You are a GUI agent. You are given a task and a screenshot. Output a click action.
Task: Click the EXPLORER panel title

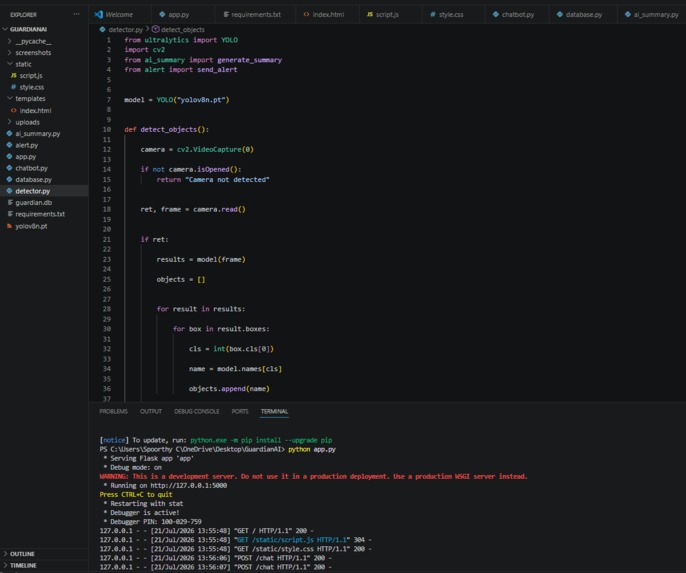coord(24,14)
